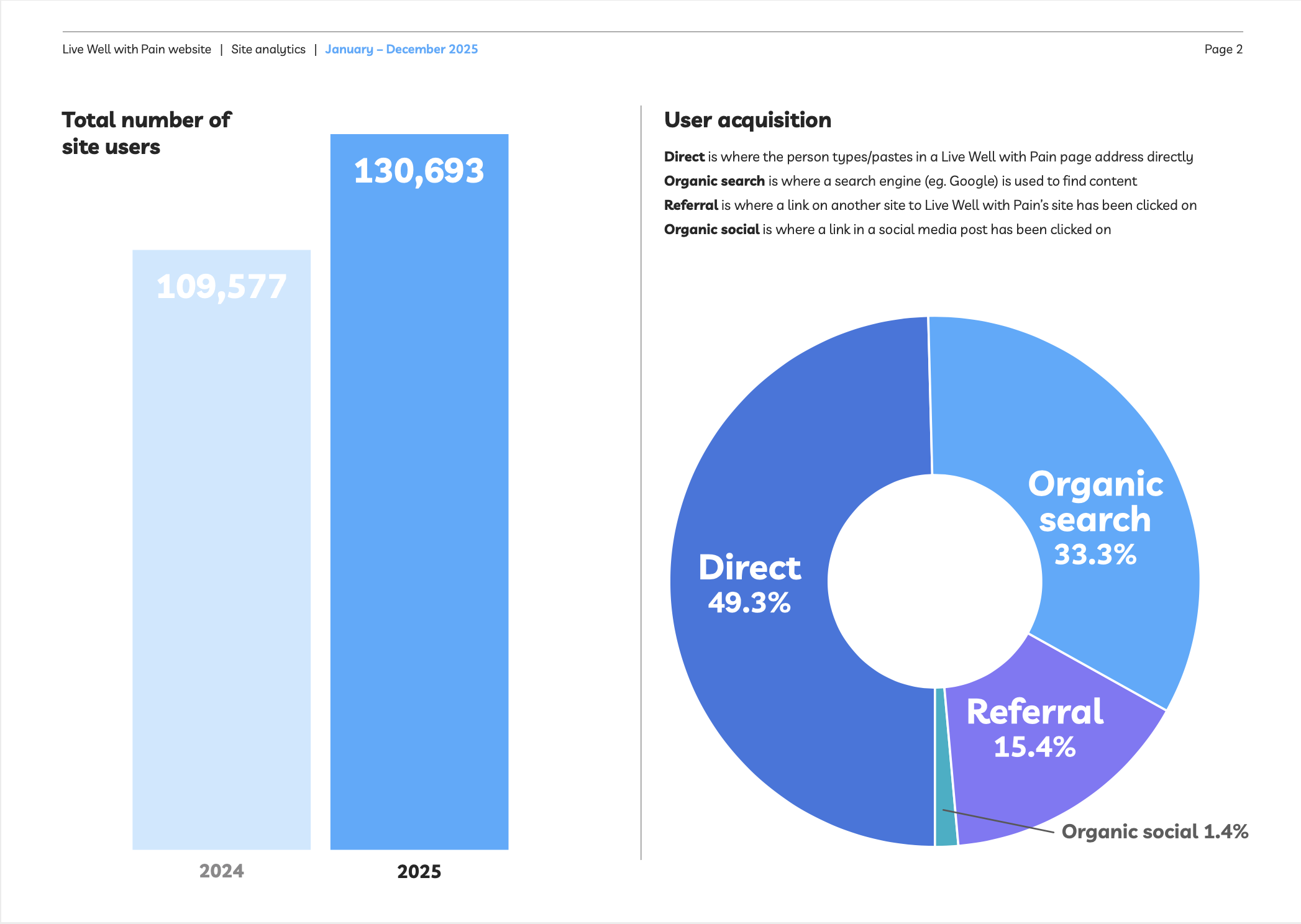
Task: Click the Site analytics header text
Action: coord(268,49)
